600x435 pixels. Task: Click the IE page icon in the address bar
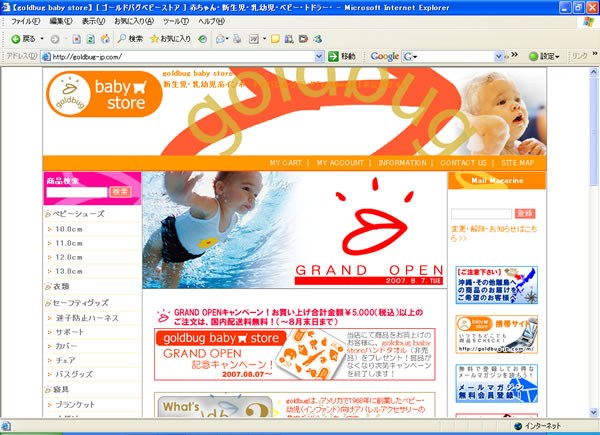click(46, 57)
